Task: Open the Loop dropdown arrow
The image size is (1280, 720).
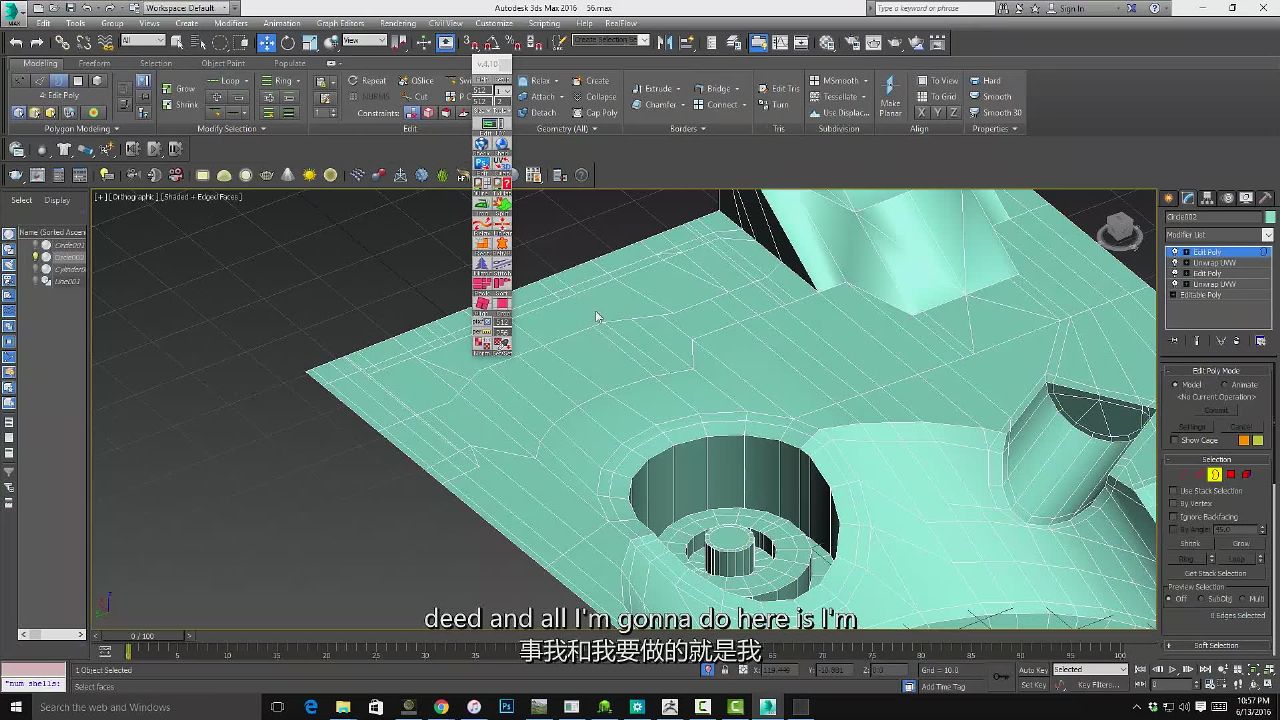Action: [247, 81]
